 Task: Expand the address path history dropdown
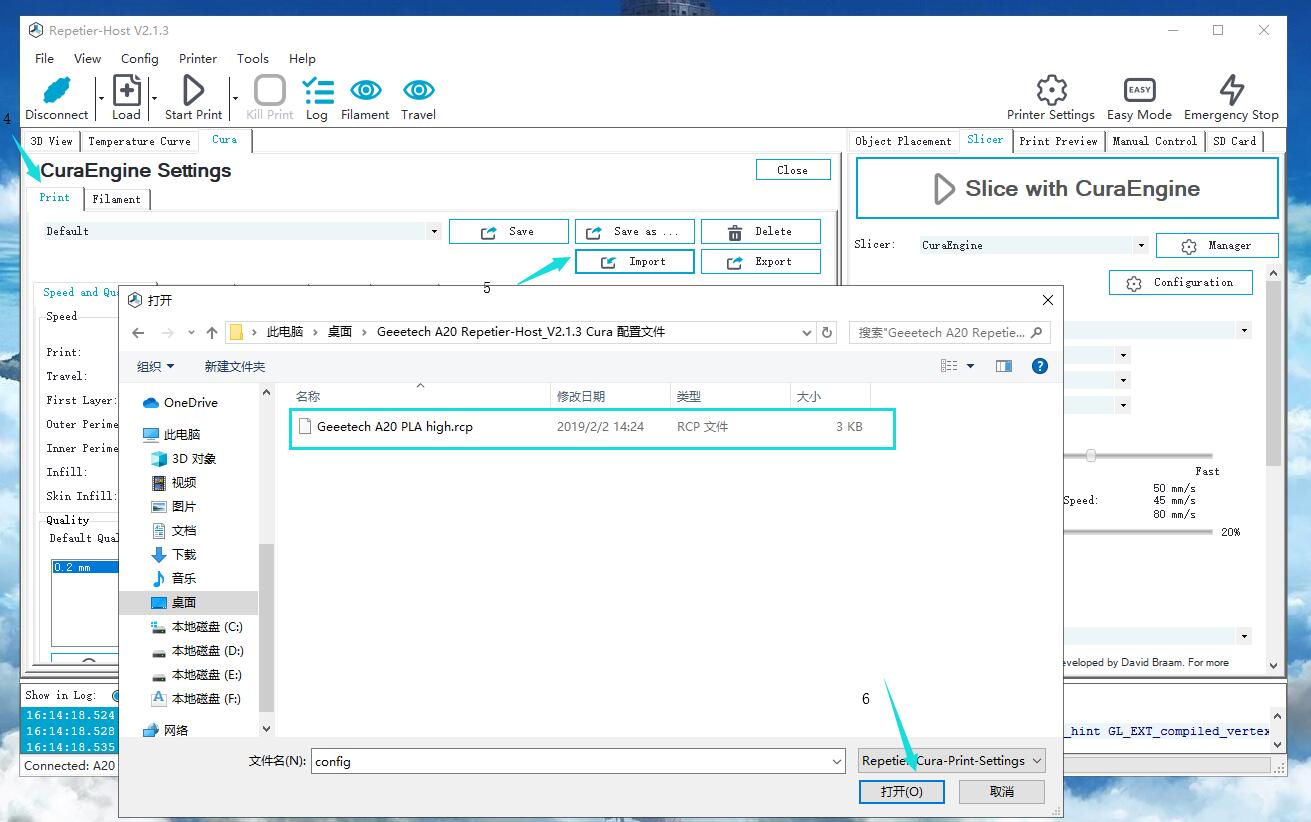[x=807, y=332]
